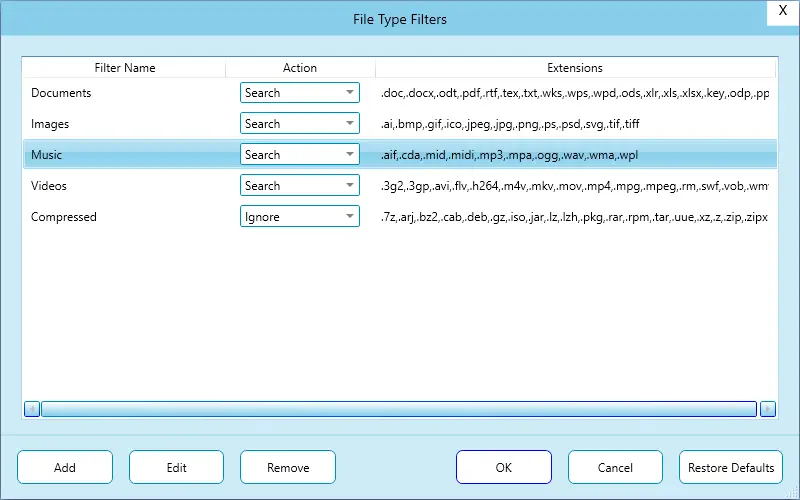Select the Music filter row name

click(x=46, y=155)
